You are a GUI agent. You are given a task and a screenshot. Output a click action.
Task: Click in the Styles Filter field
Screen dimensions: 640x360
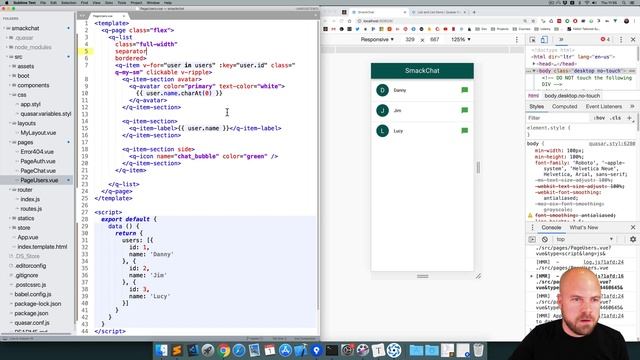click(558, 118)
